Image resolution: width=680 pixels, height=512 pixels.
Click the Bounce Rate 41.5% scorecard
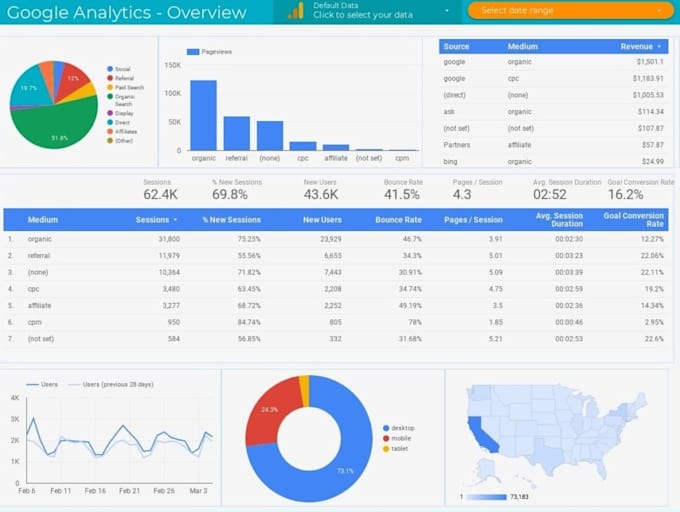coord(402,190)
